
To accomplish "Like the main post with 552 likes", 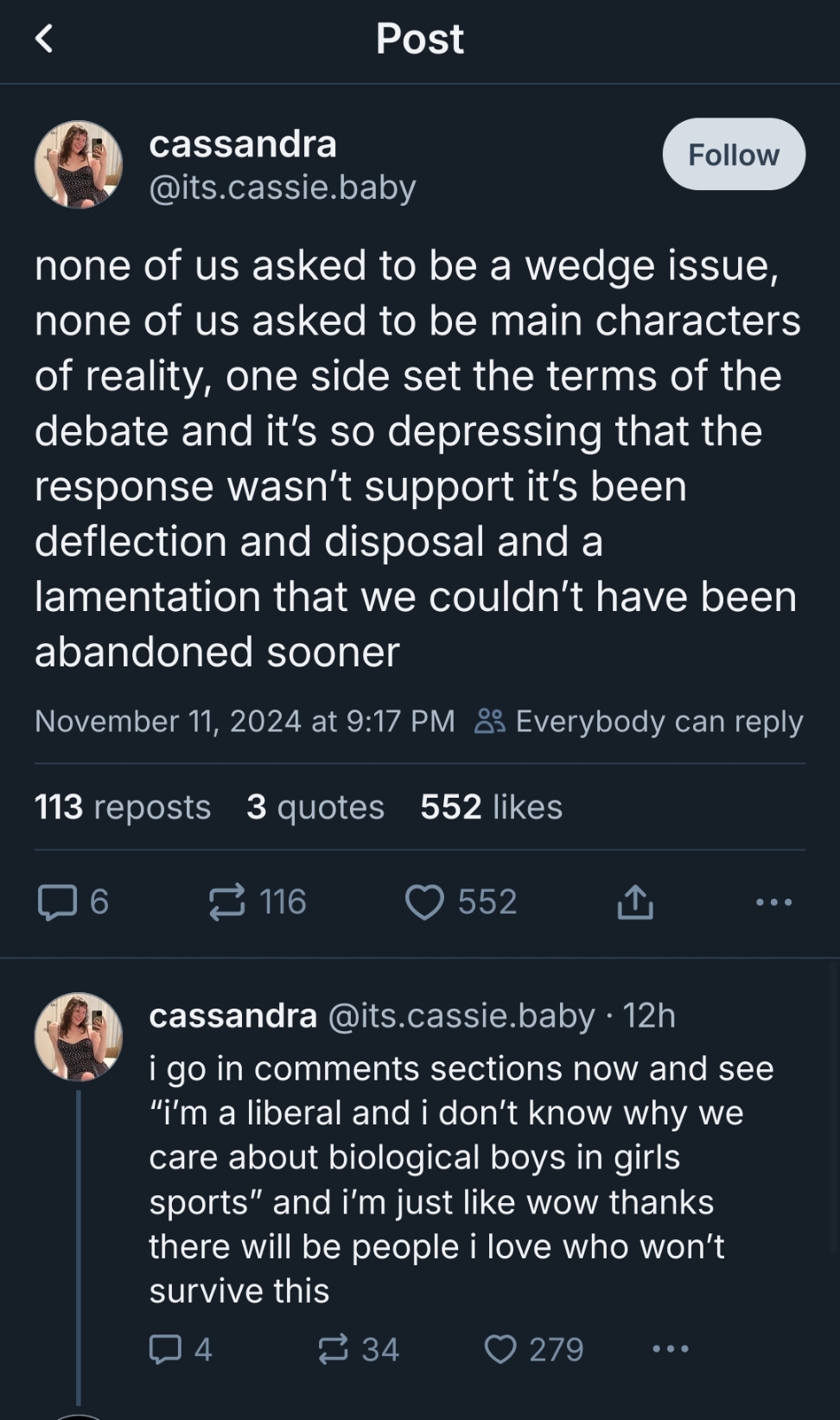I will [x=424, y=902].
